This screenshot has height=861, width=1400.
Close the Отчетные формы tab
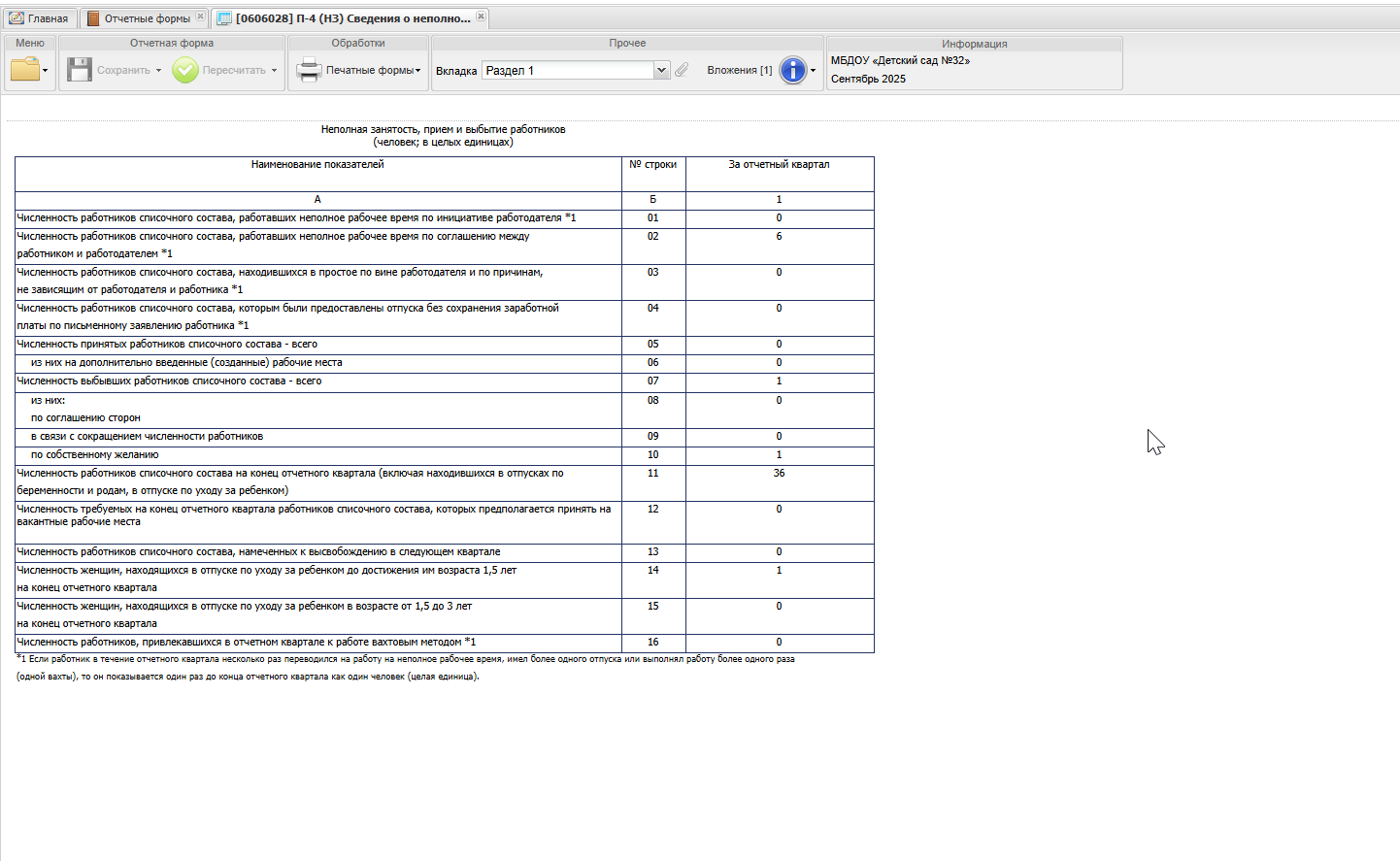[x=201, y=17]
